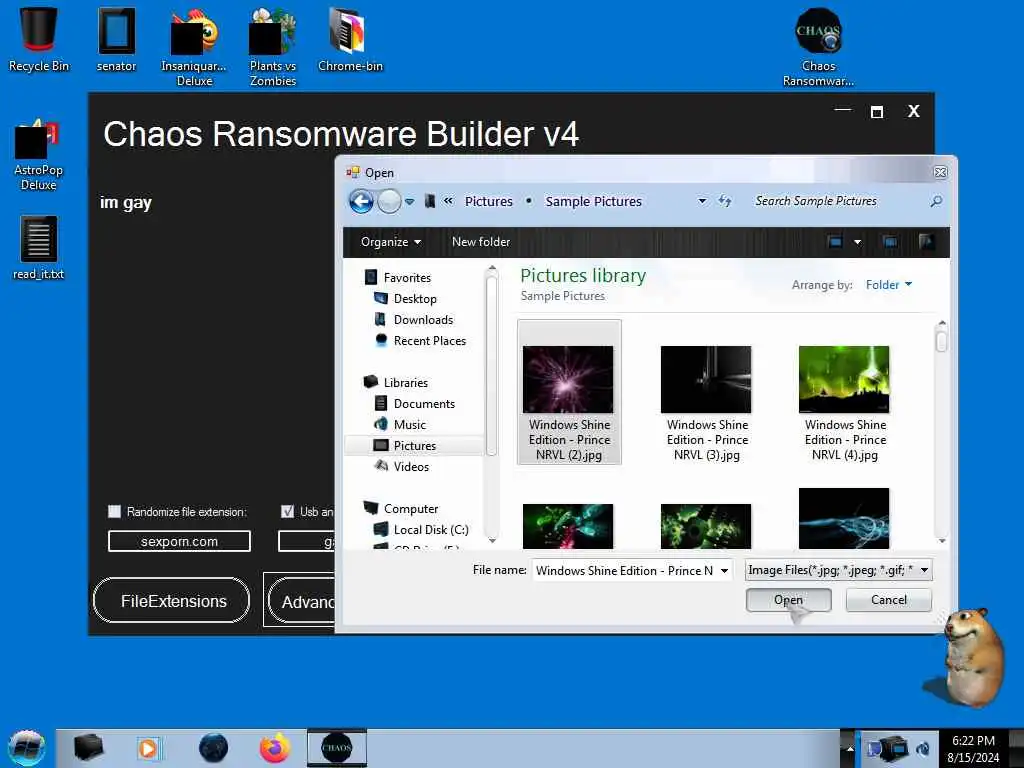Screen dimensions: 1024x768
Task: Launch Plants vs Zombies desktop shortcut
Action: [272, 47]
